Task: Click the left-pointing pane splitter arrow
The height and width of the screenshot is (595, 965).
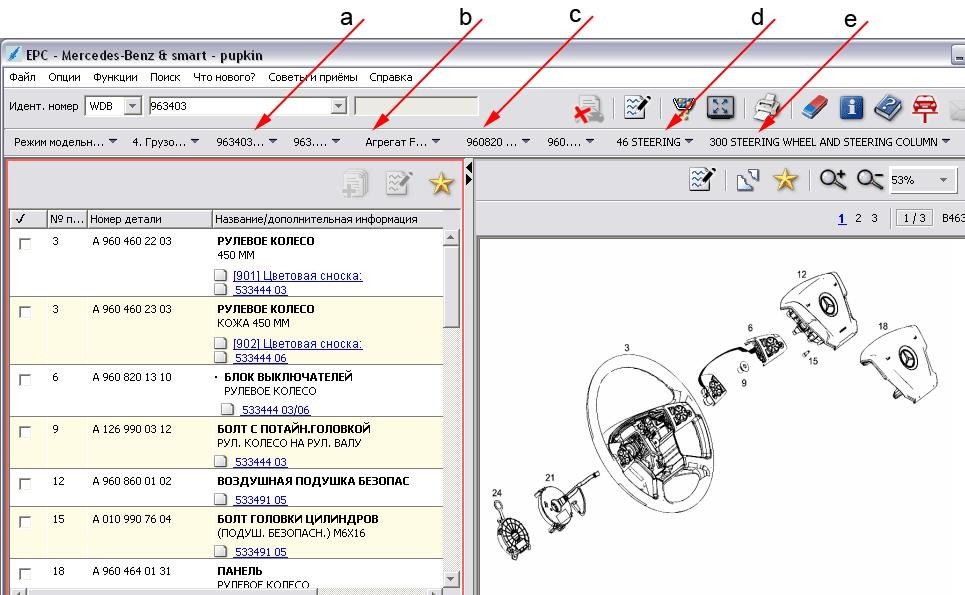Action: click(x=469, y=167)
